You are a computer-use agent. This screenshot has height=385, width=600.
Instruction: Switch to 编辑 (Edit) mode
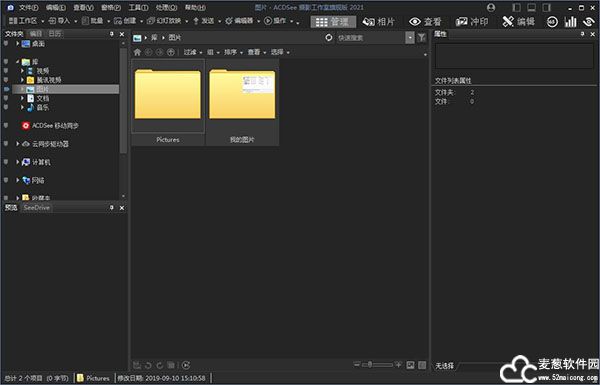(518, 21)
